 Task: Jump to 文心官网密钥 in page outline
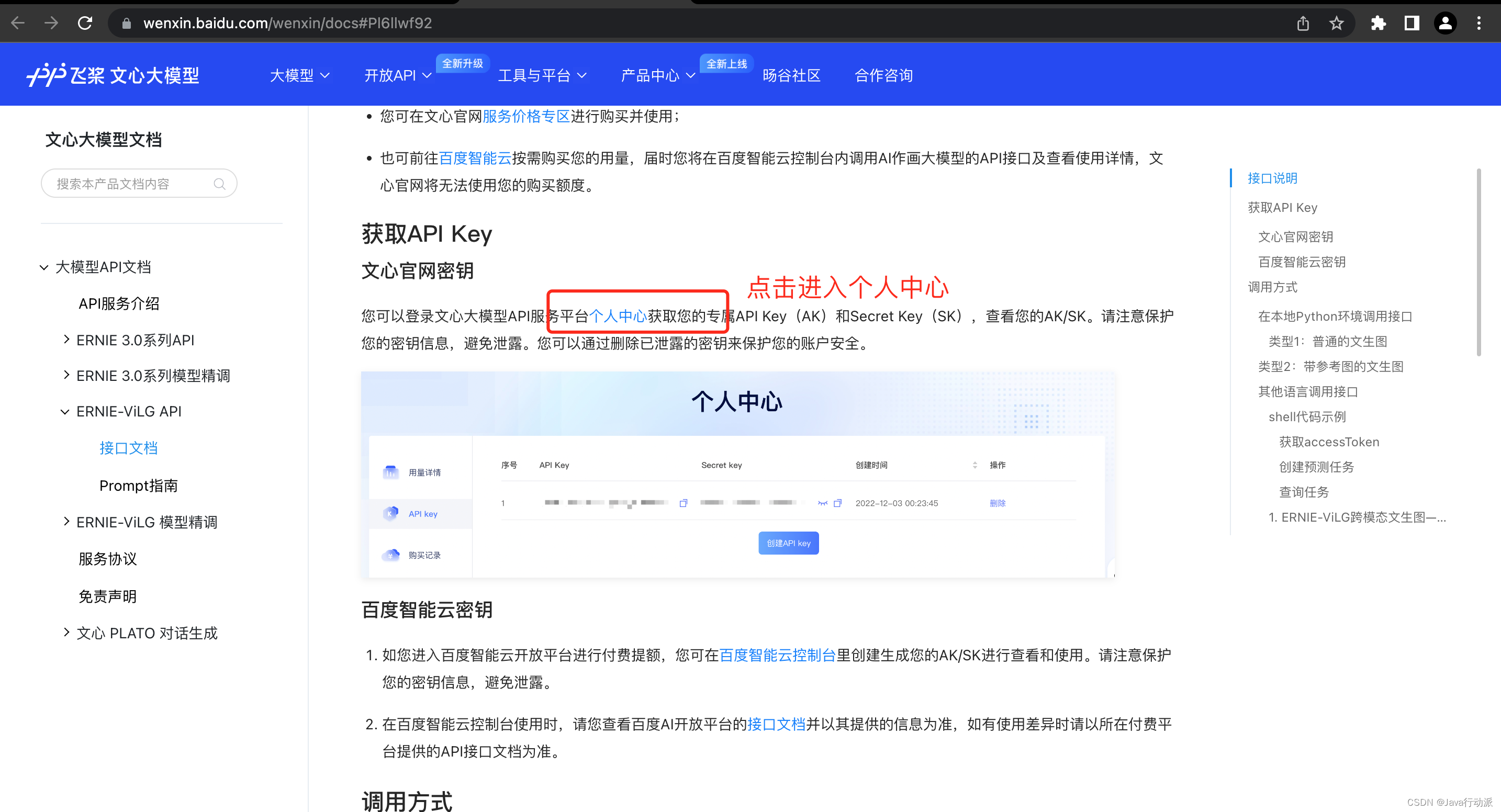[x=1295, y=237]
